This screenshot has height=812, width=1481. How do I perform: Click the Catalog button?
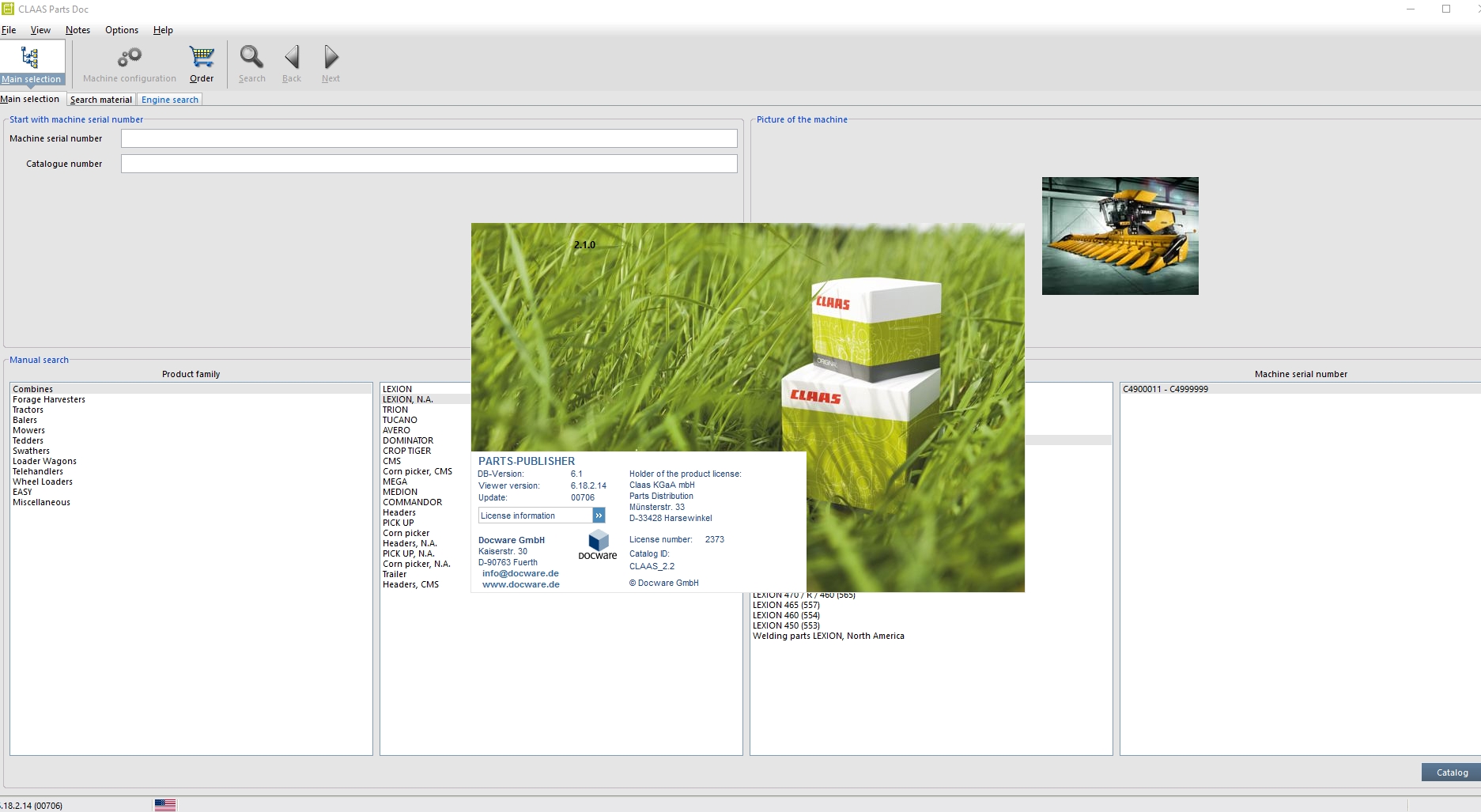click(1452, 772)
